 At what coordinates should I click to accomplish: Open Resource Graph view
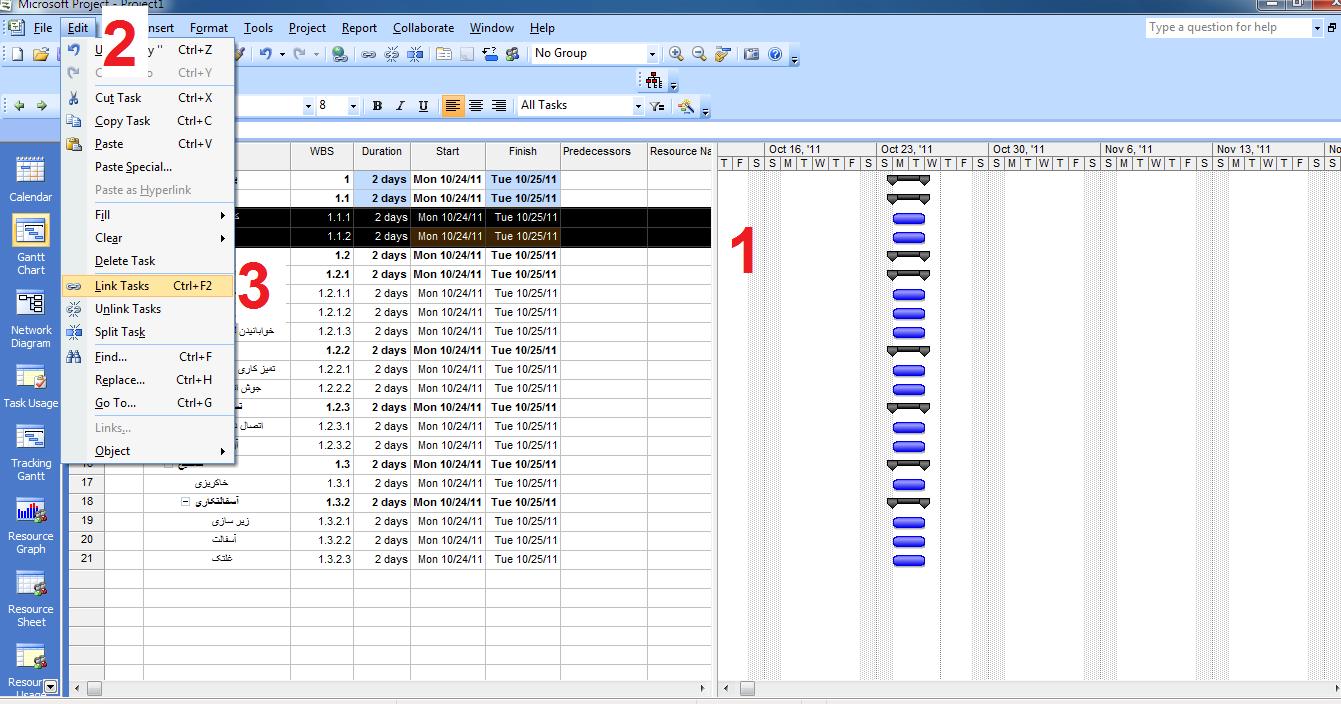(31, 527)
